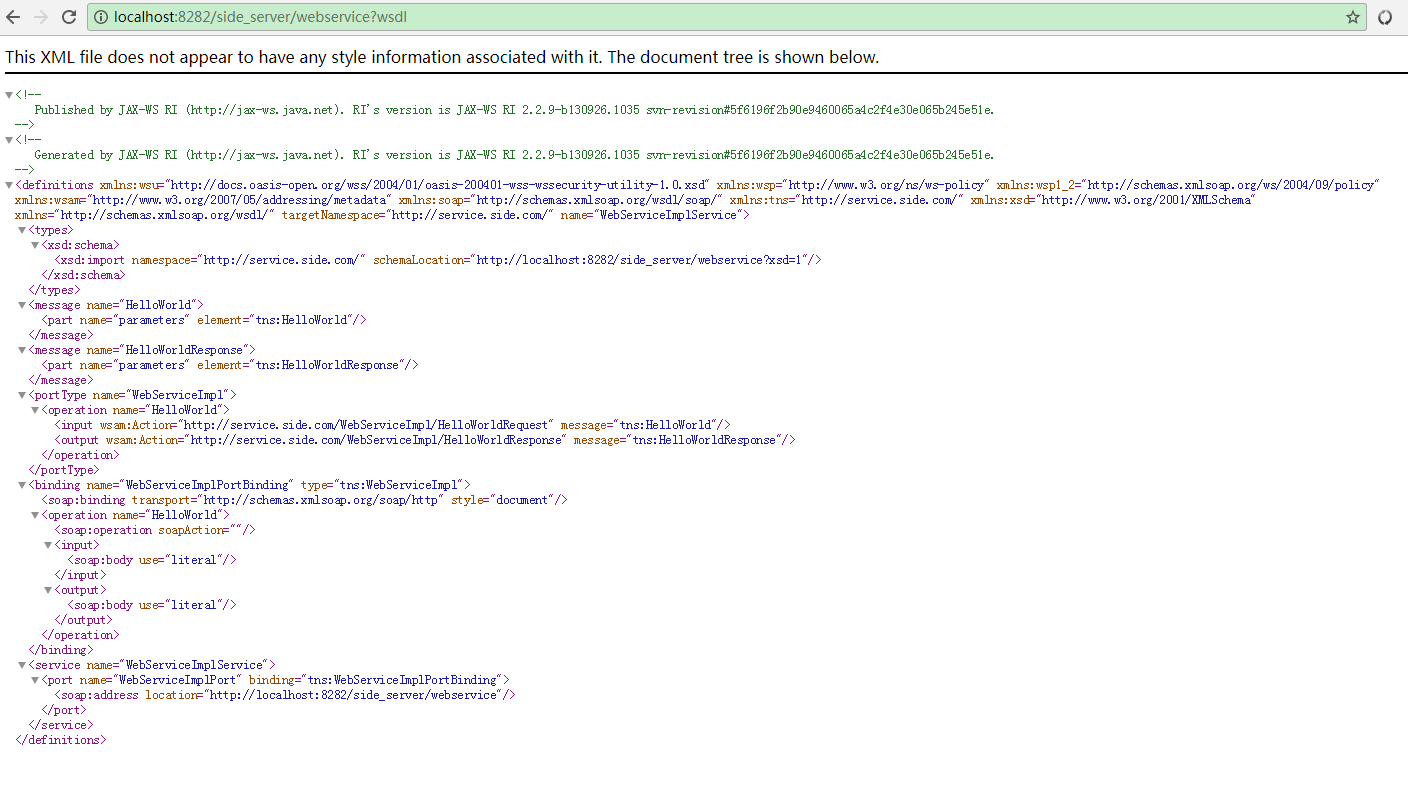1408x798 pixels.
Task: Click the browser forward arrow
Action: [x=41, y=17]
